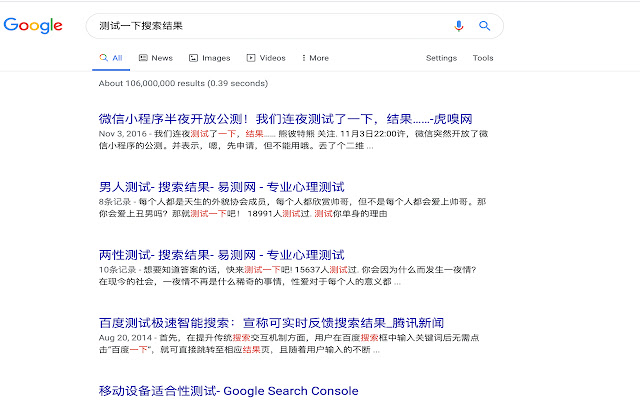Open the More dropdown menu

pyautogui.click(x=315, y=58)
